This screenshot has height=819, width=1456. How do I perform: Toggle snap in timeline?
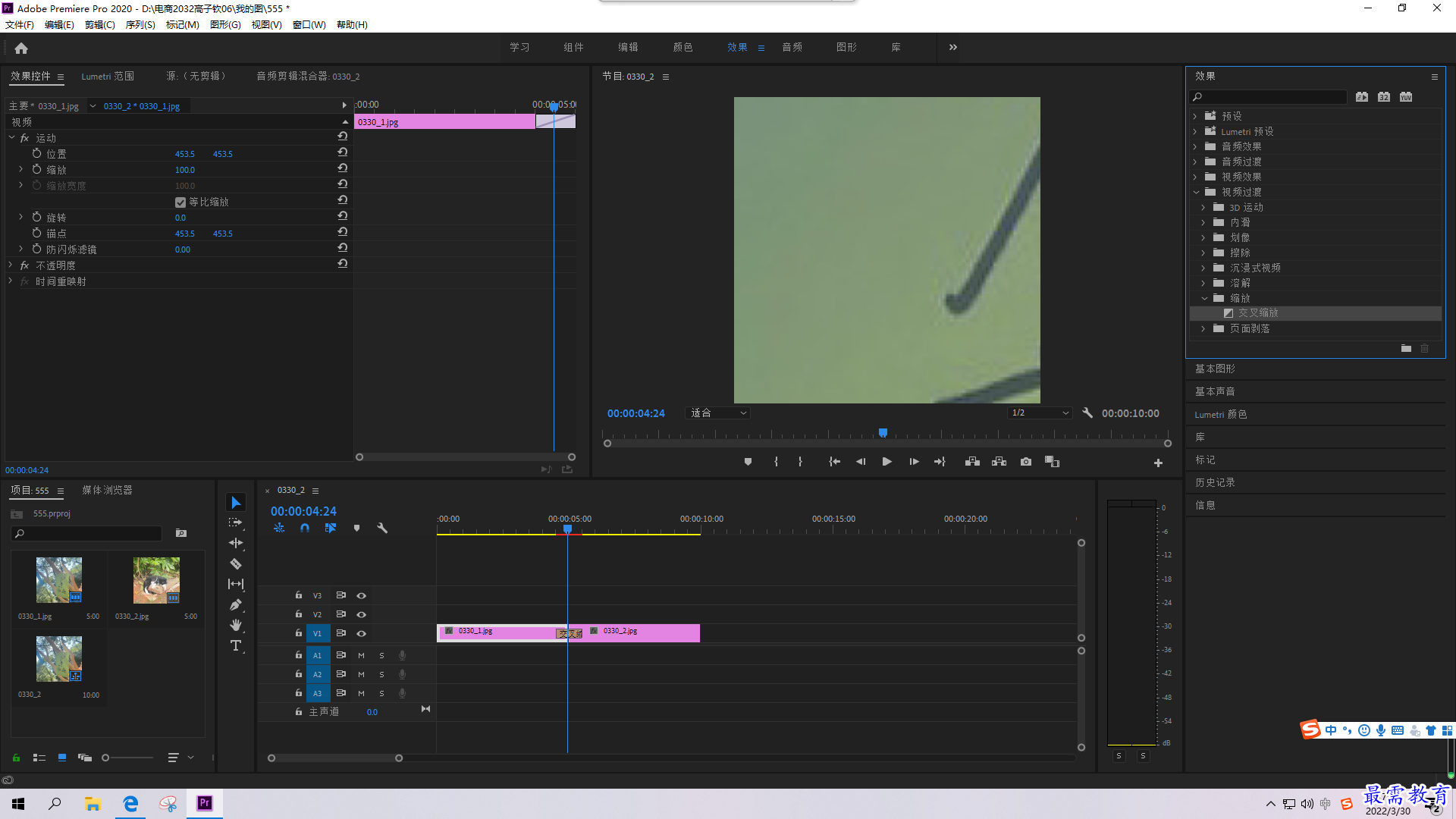(304, 528)
